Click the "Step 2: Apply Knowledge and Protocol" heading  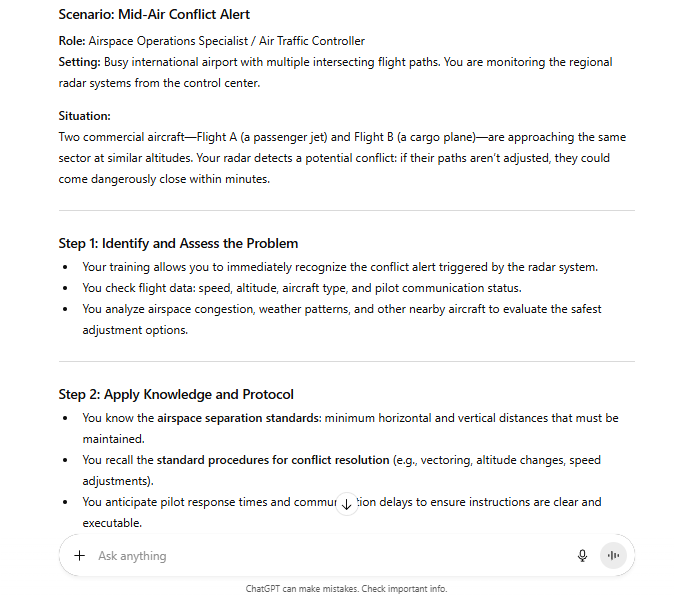tap(176, 394)
